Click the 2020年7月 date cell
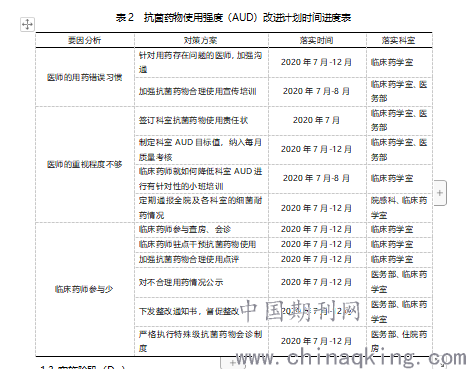This screenshot has height=369, width=466. click(x=317, y=120)
